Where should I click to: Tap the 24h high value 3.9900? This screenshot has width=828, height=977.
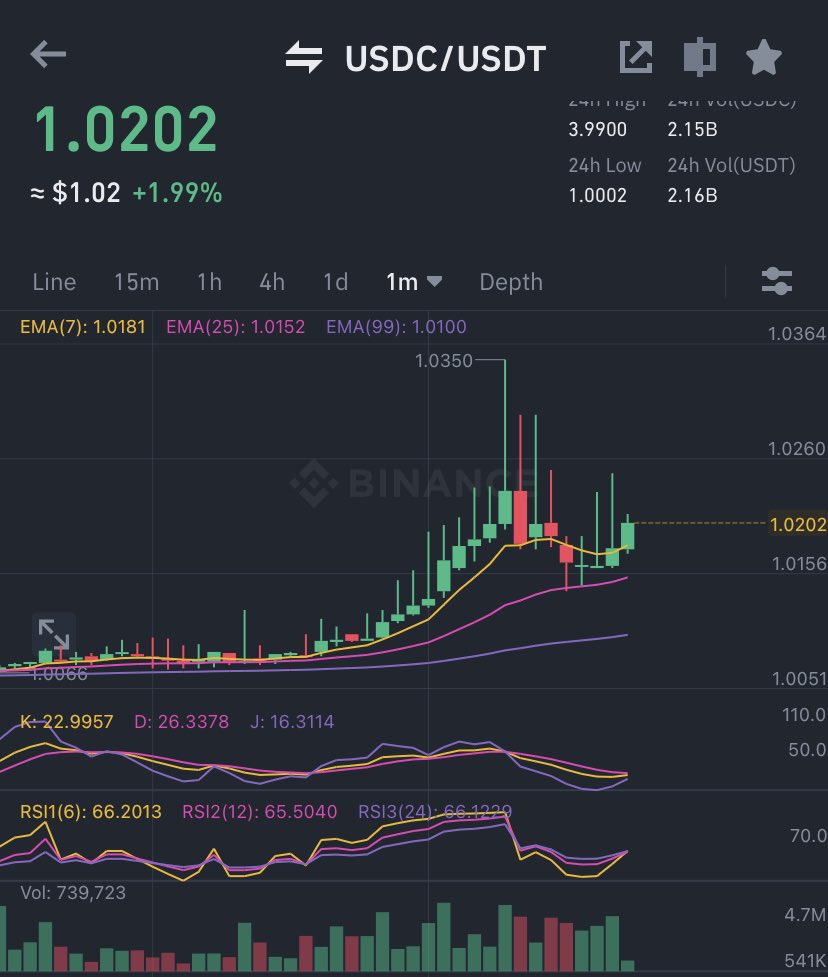pos(597,130)
